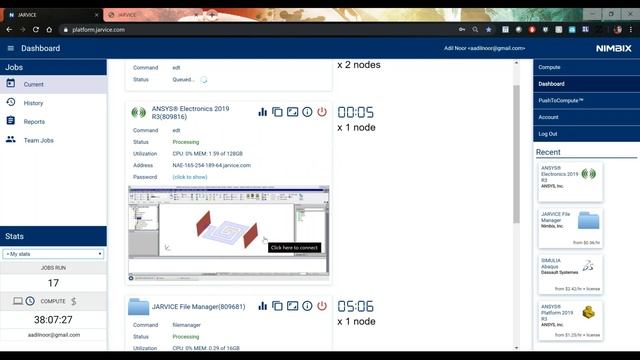The width and height of the screenshot is (640, 360).
Task: Select the machine stats icon beside Compute
Action: click(x=18, y=301)
